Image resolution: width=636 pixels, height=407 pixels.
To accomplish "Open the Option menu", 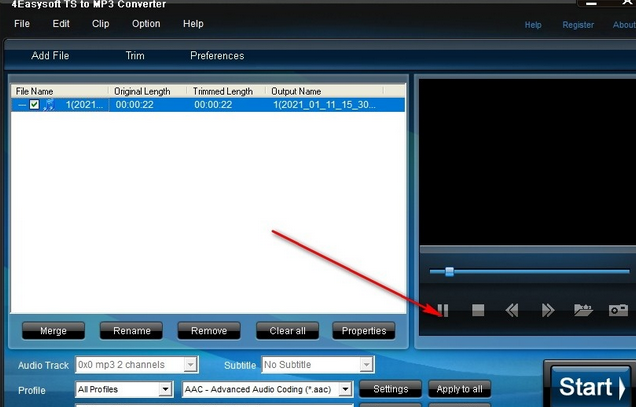I will pos(146,24).
